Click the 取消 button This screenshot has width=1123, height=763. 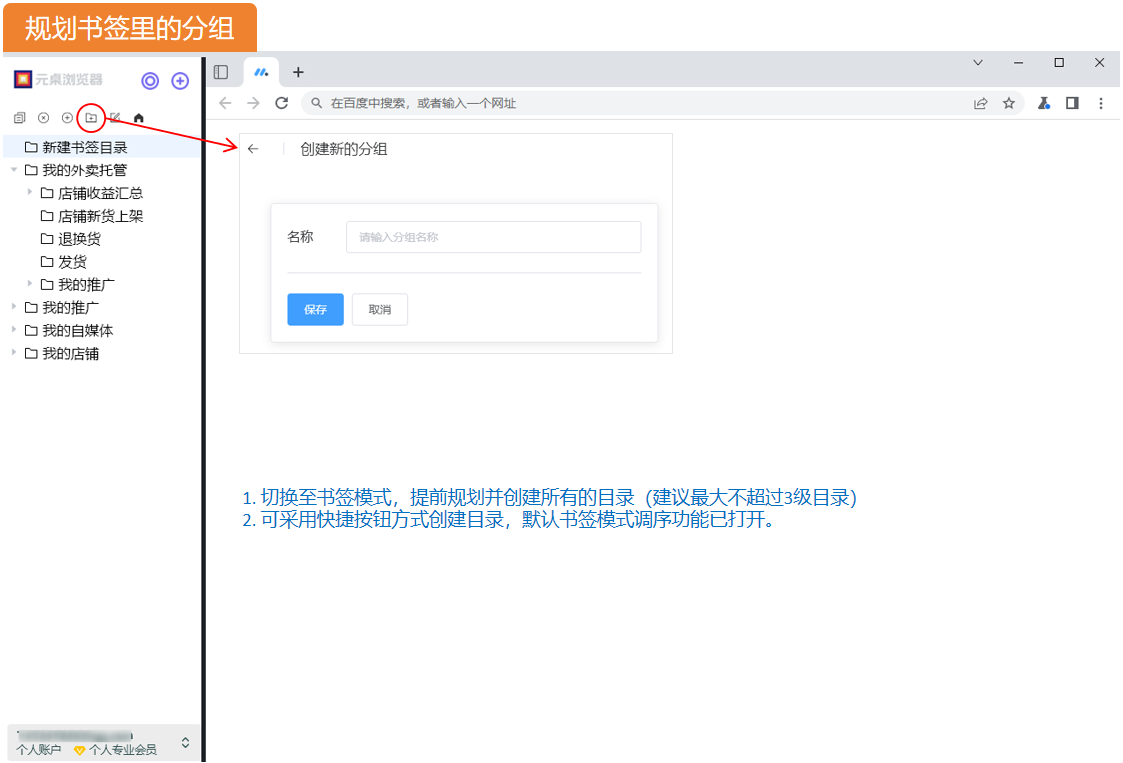point(380,309)
